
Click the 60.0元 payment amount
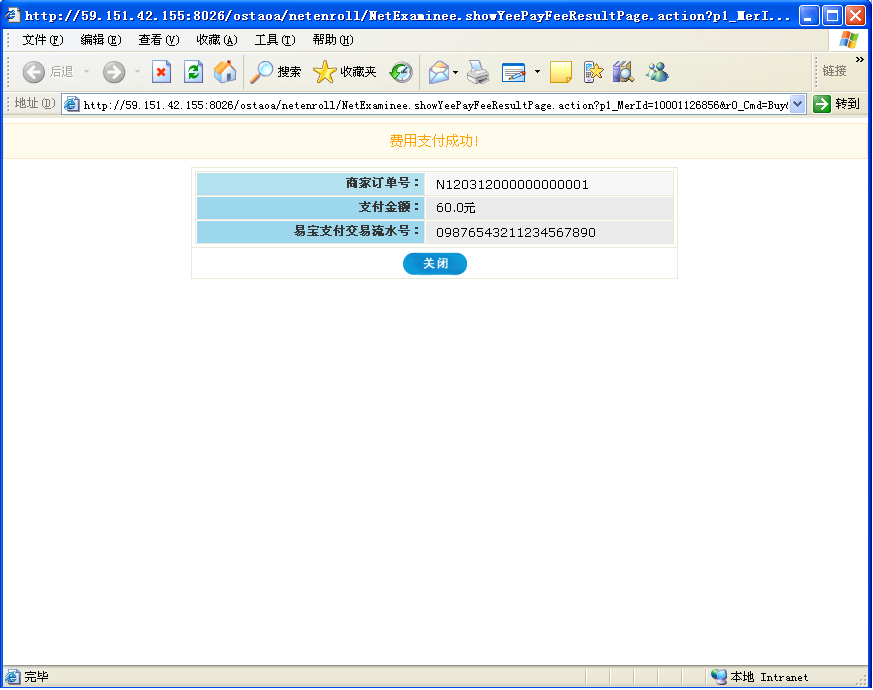pos(455,208)
